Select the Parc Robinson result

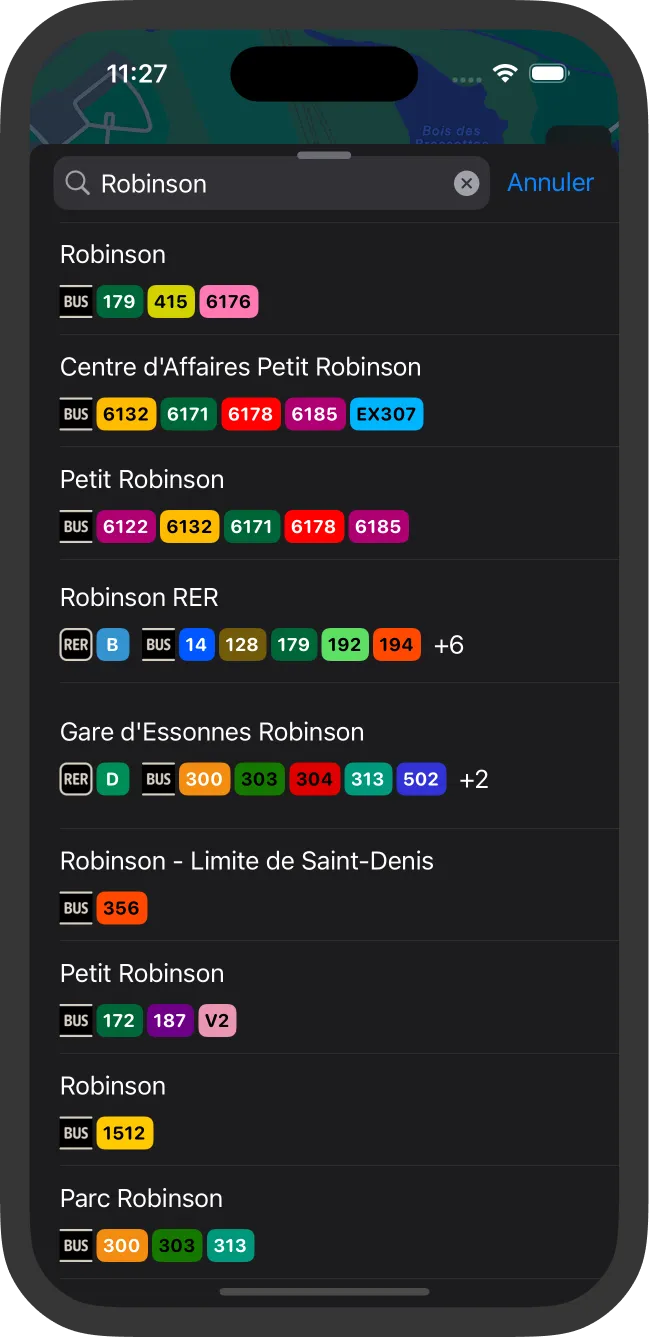pos(141,1198)
